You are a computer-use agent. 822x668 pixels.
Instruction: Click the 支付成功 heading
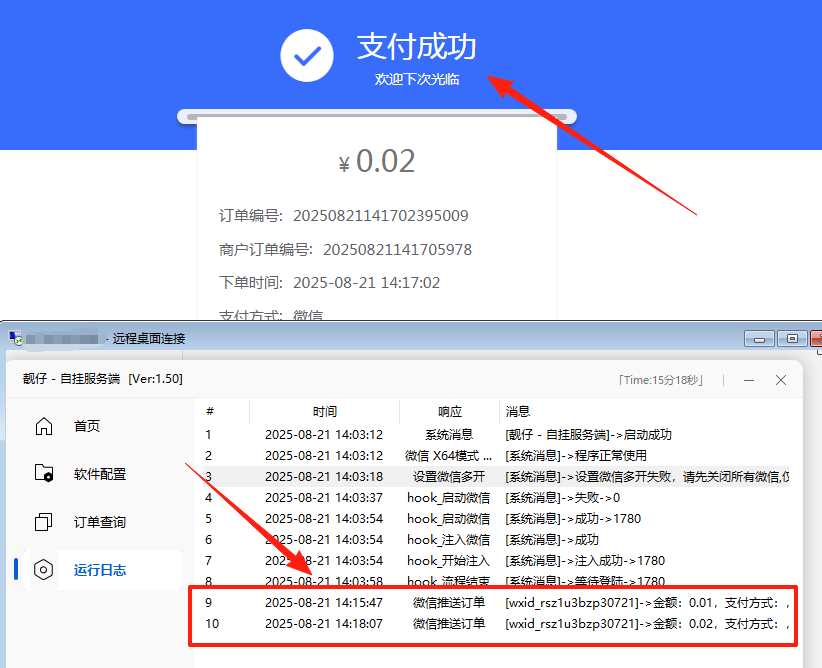tap(417, 46)
